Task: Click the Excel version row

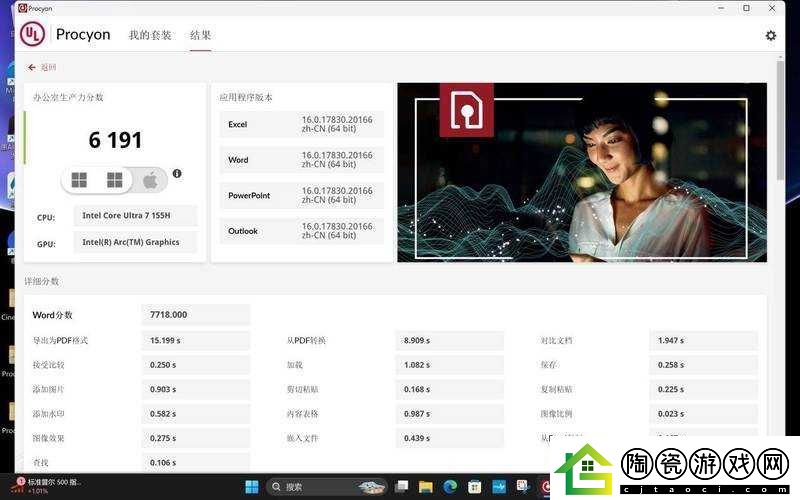Action: point(302,124)
